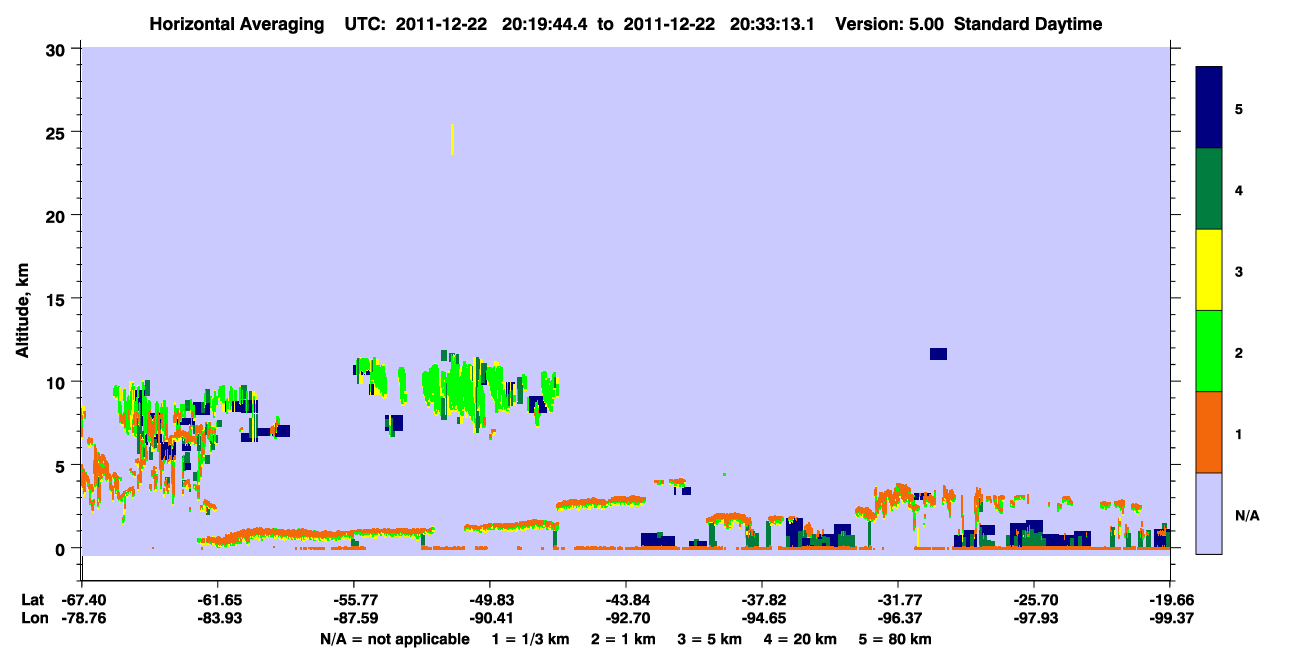The width and height of the screenshot is (1300, 667).
Task: Click latitude value -31.77
Action: (x=898, y=600)
